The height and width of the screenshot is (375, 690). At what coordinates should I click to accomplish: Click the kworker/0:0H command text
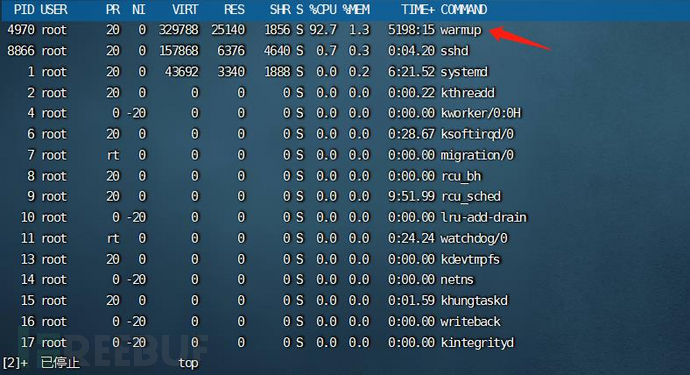click(x=481, y=113)
